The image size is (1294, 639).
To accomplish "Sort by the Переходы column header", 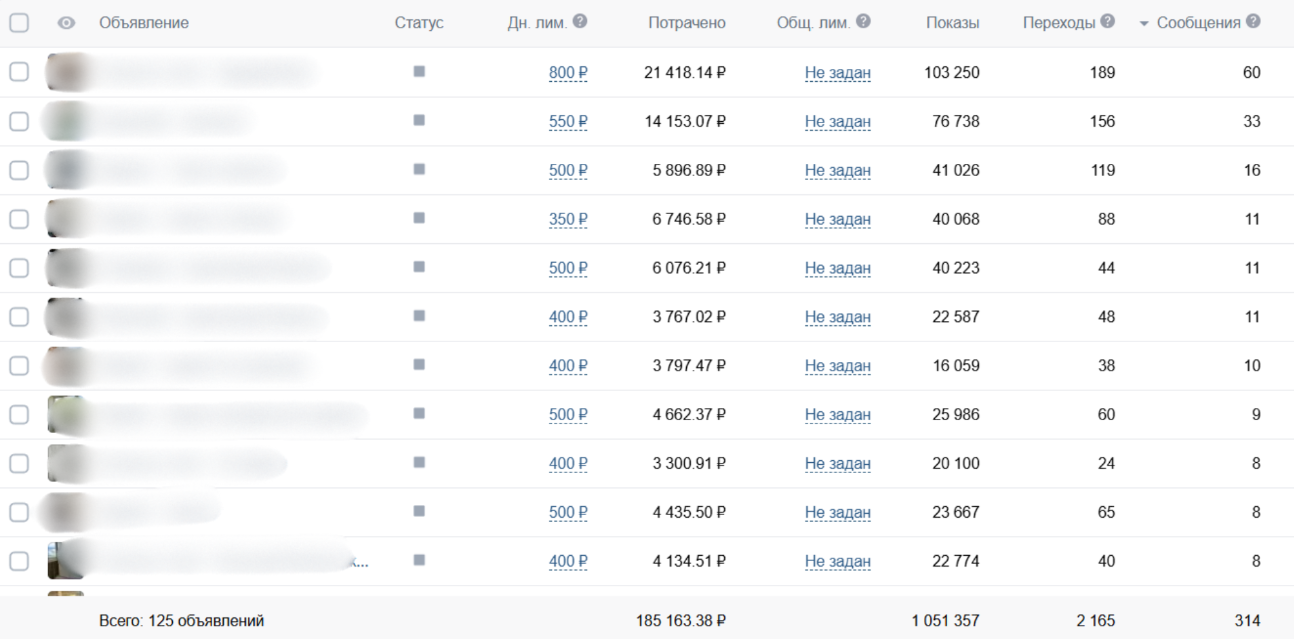I will pyautogui.click(x=1059, y=23).
